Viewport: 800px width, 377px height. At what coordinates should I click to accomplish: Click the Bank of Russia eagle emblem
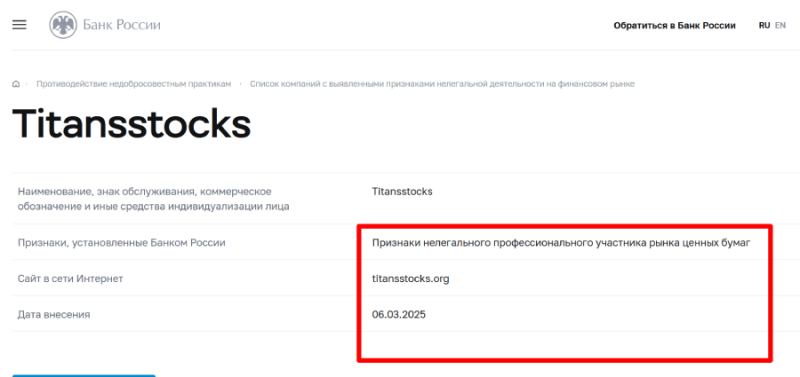63,24
